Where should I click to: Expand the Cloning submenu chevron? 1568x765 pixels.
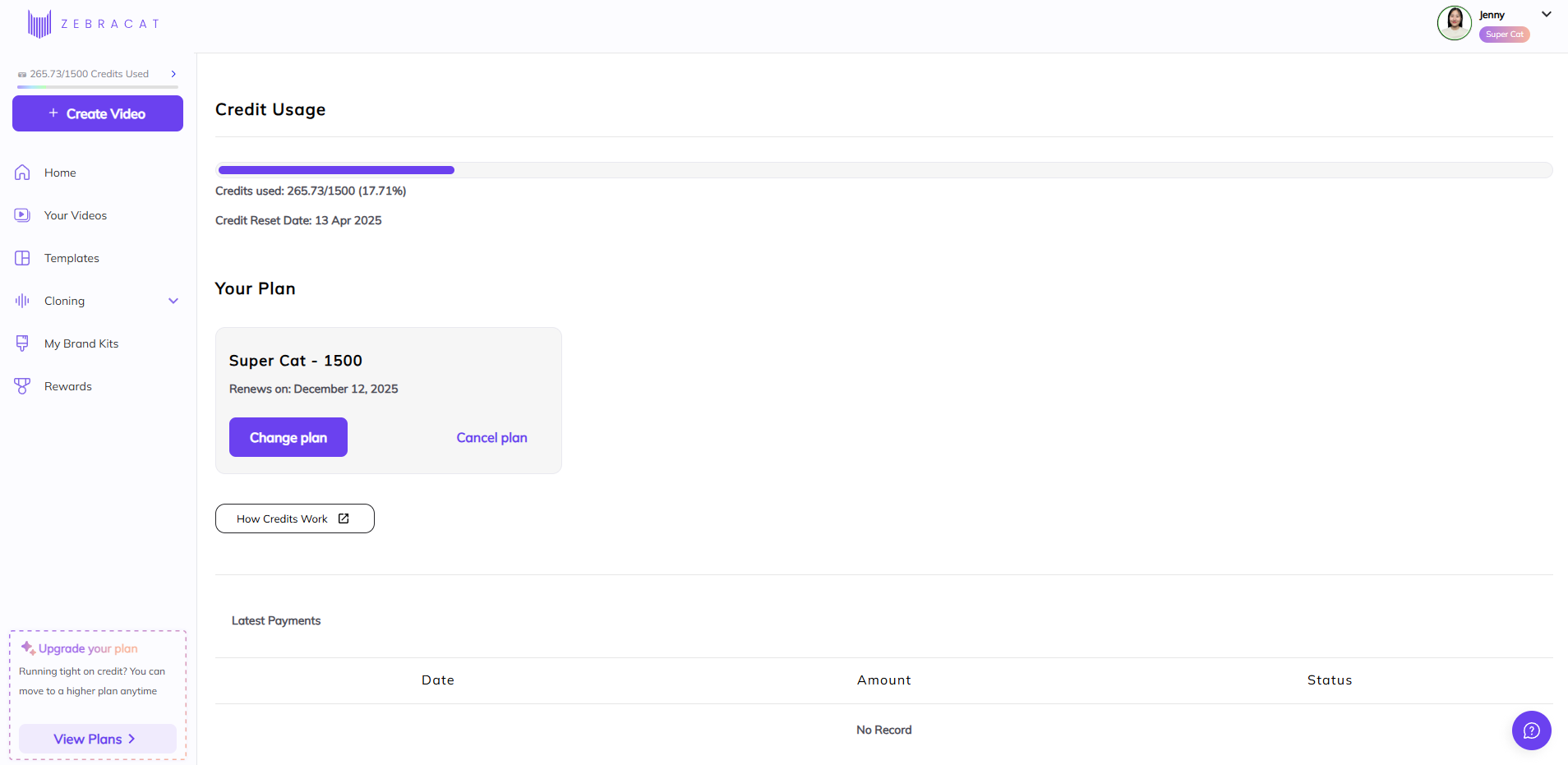[x=173, y=301]
